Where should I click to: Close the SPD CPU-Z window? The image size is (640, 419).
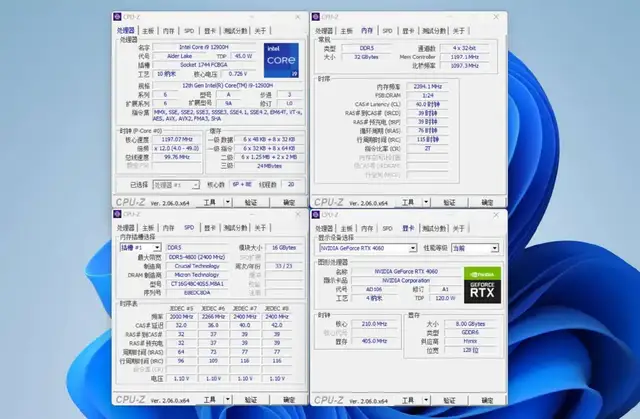(x=298, y=214)
